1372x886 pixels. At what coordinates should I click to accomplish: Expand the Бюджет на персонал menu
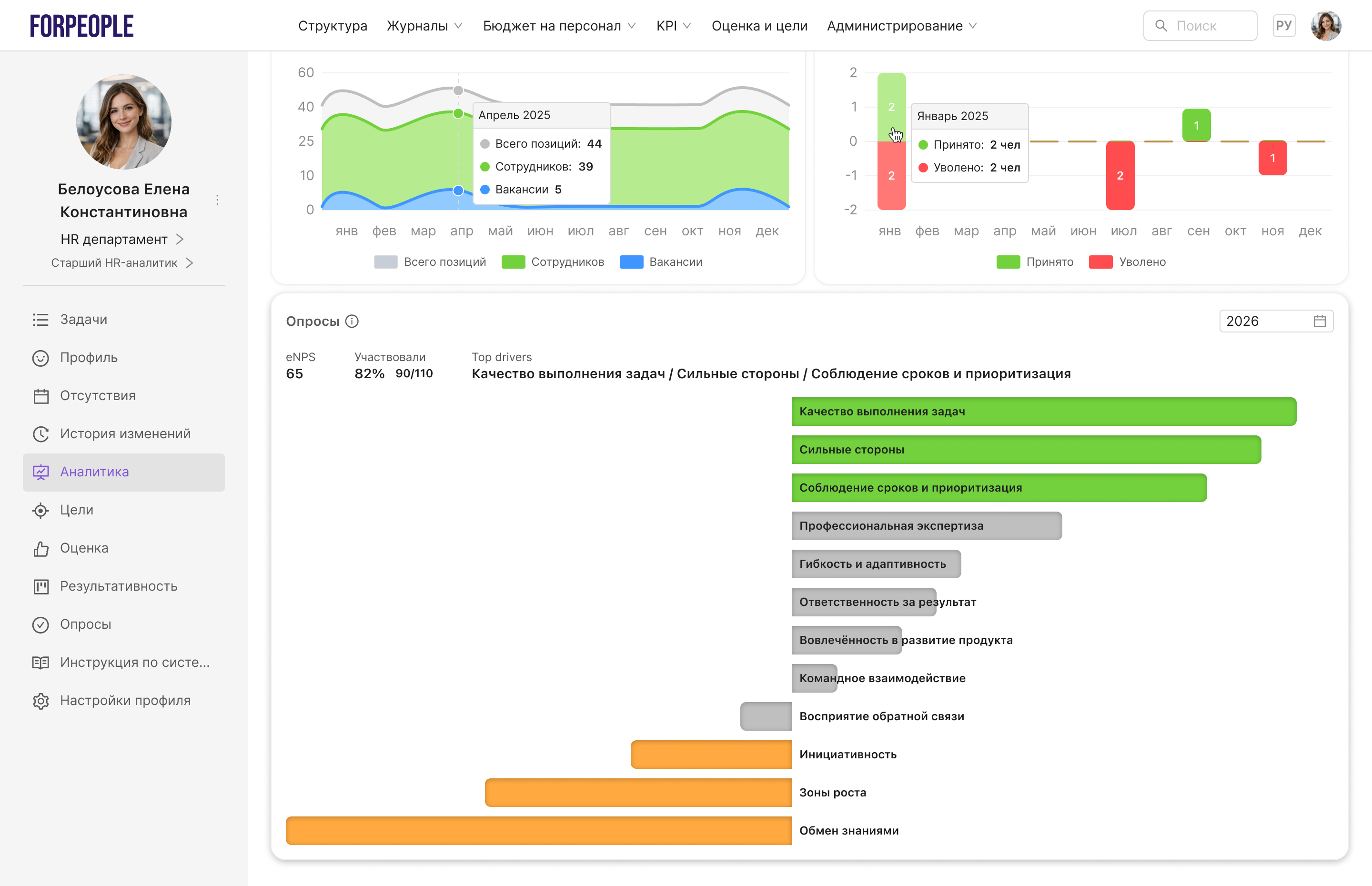point(559,26)
